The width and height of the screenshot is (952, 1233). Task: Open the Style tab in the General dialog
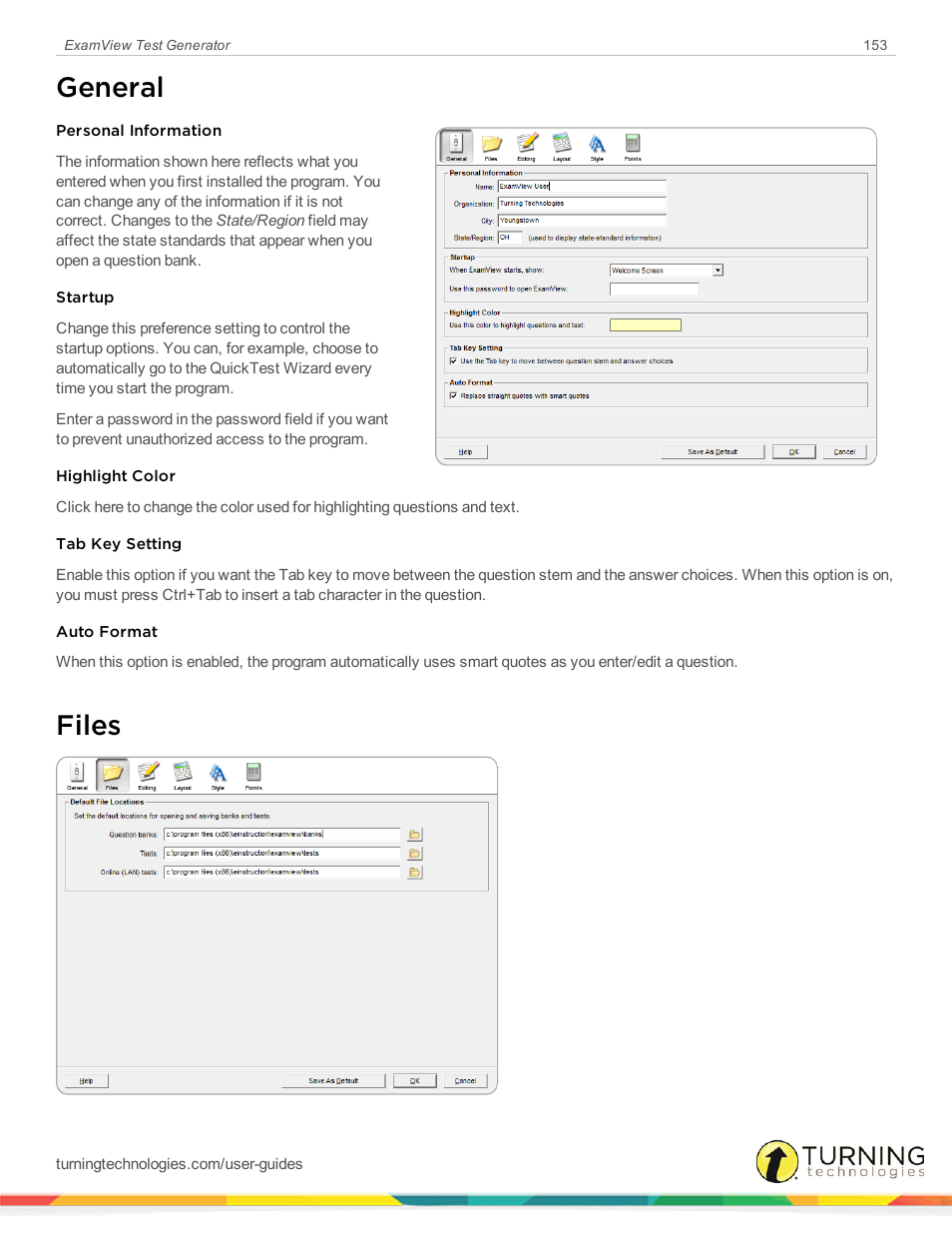(x=597, y=146)
